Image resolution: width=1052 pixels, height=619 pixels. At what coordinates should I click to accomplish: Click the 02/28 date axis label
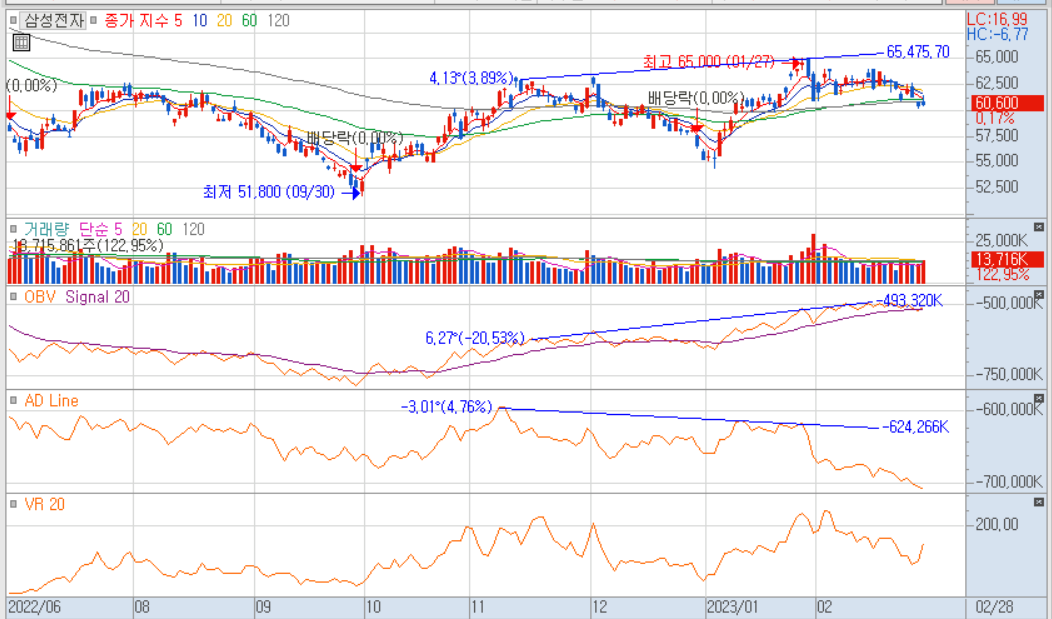[995, 608]
